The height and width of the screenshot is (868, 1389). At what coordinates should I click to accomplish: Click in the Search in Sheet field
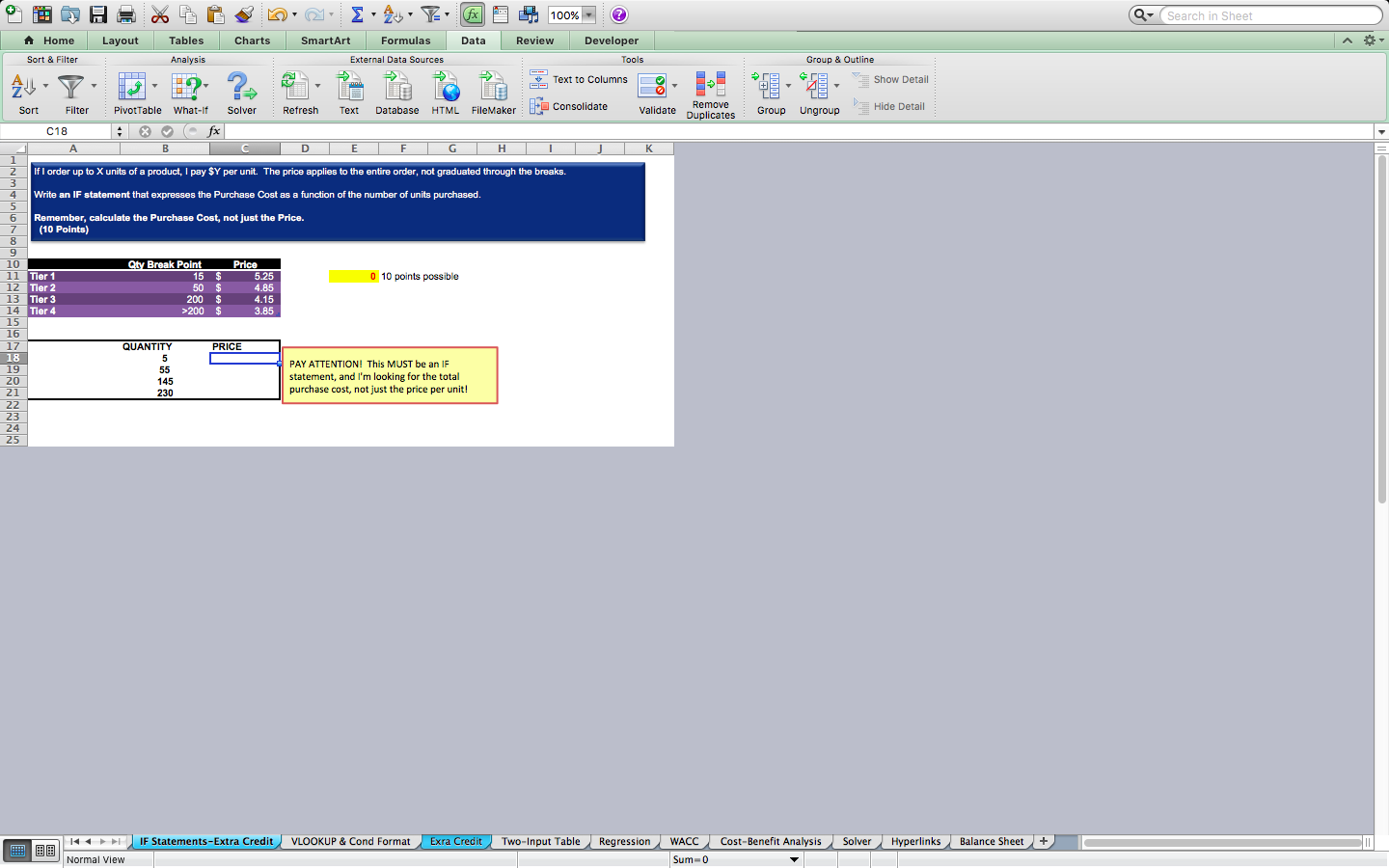[x=1264, y=14]
